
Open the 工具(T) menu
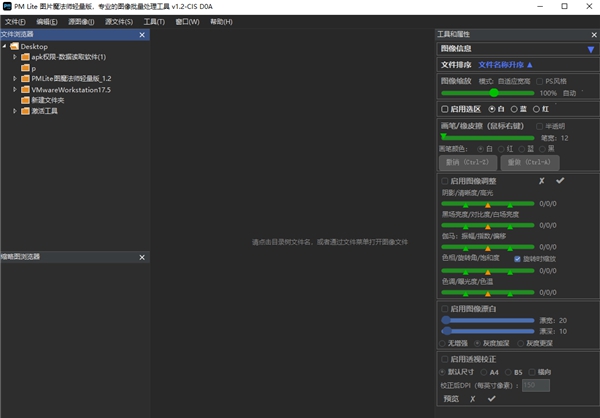[154, 22]
